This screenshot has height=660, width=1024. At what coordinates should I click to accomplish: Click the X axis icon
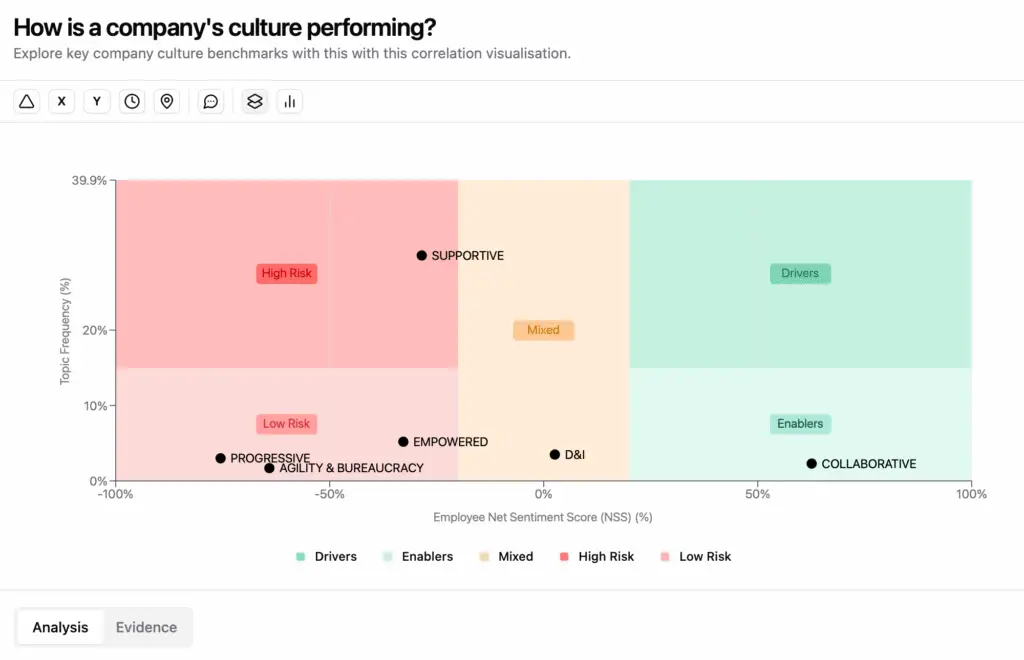[61, 101]
